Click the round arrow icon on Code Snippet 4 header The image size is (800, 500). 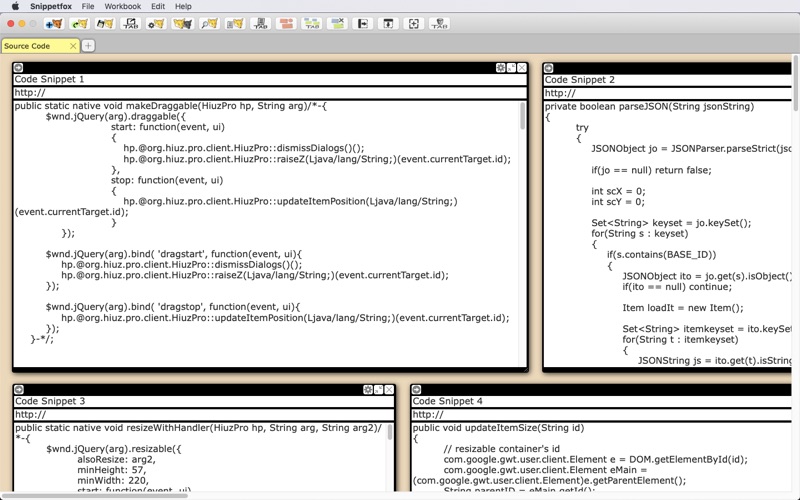pos(416,389)
